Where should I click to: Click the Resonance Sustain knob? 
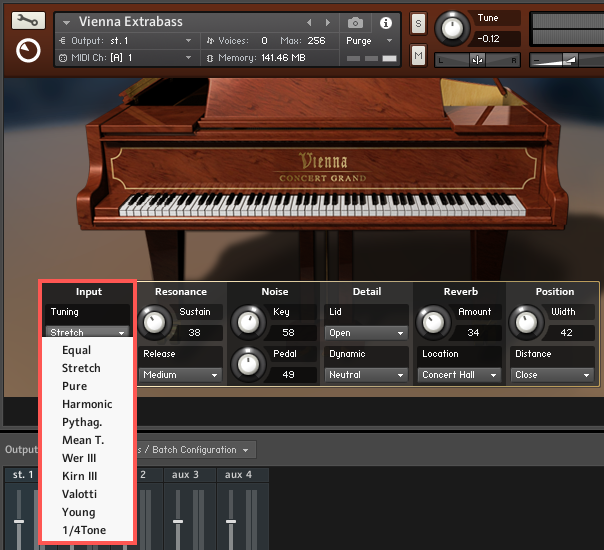(154, 322)
